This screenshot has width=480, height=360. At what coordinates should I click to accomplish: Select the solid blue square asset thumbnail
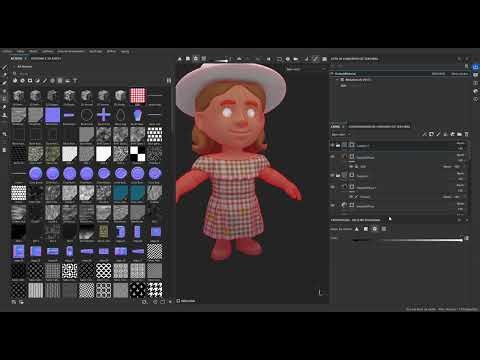coord(52,115)
